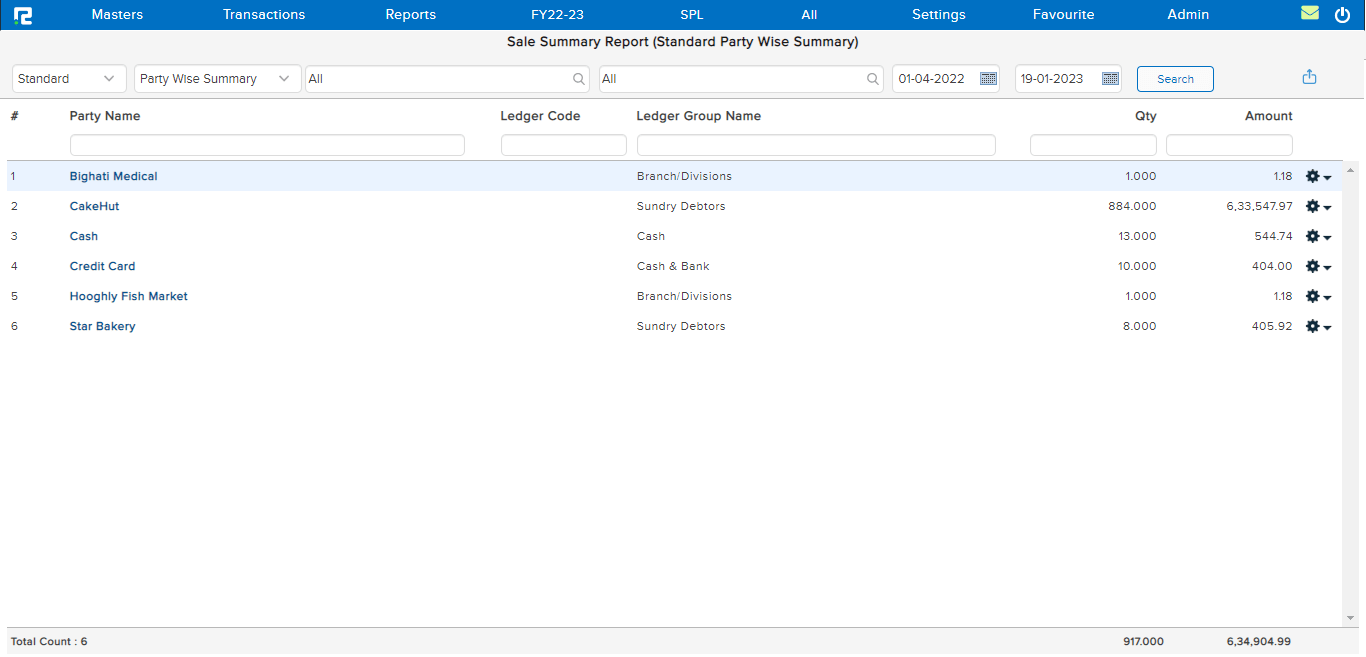Expand the Standard dropdown
Viewport: 1366px width, 657px height.
[69, 79]
